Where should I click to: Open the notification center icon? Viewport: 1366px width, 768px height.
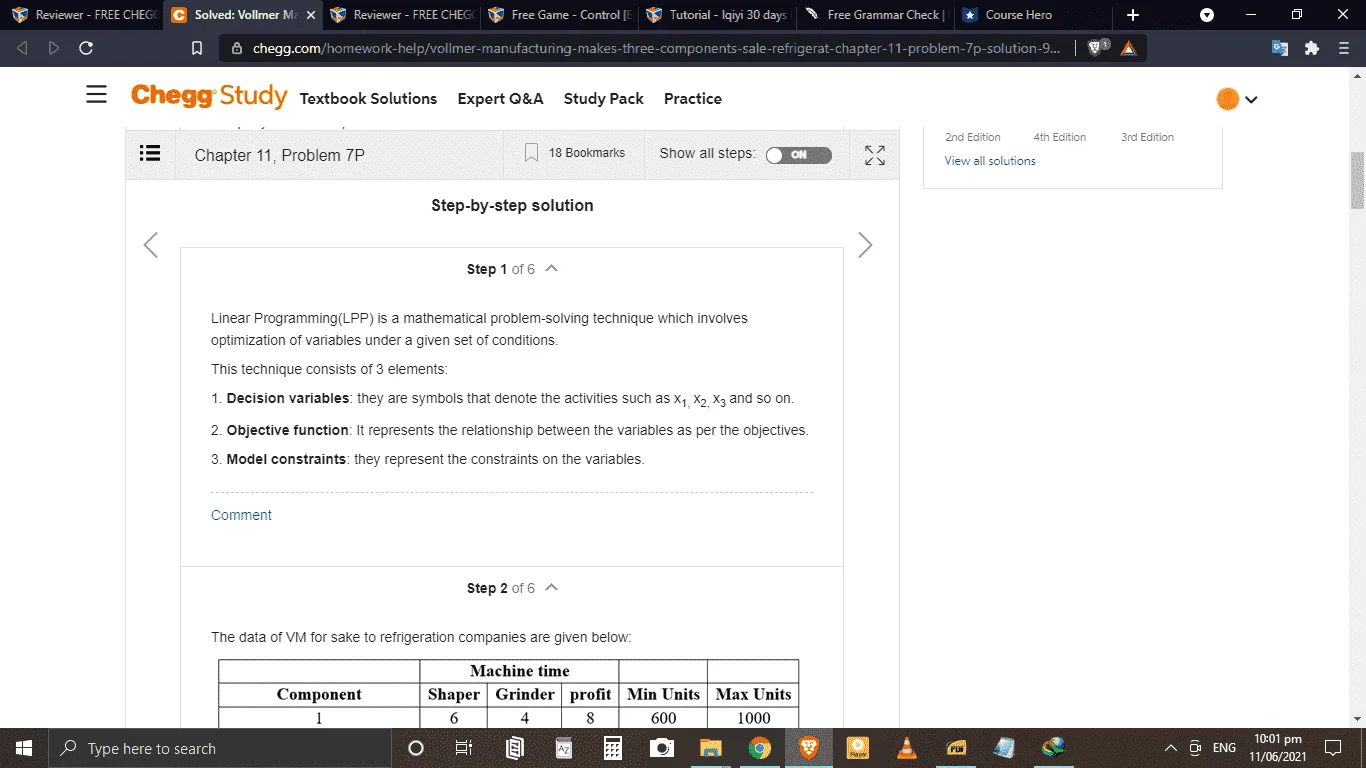[x=1333, y=748]
